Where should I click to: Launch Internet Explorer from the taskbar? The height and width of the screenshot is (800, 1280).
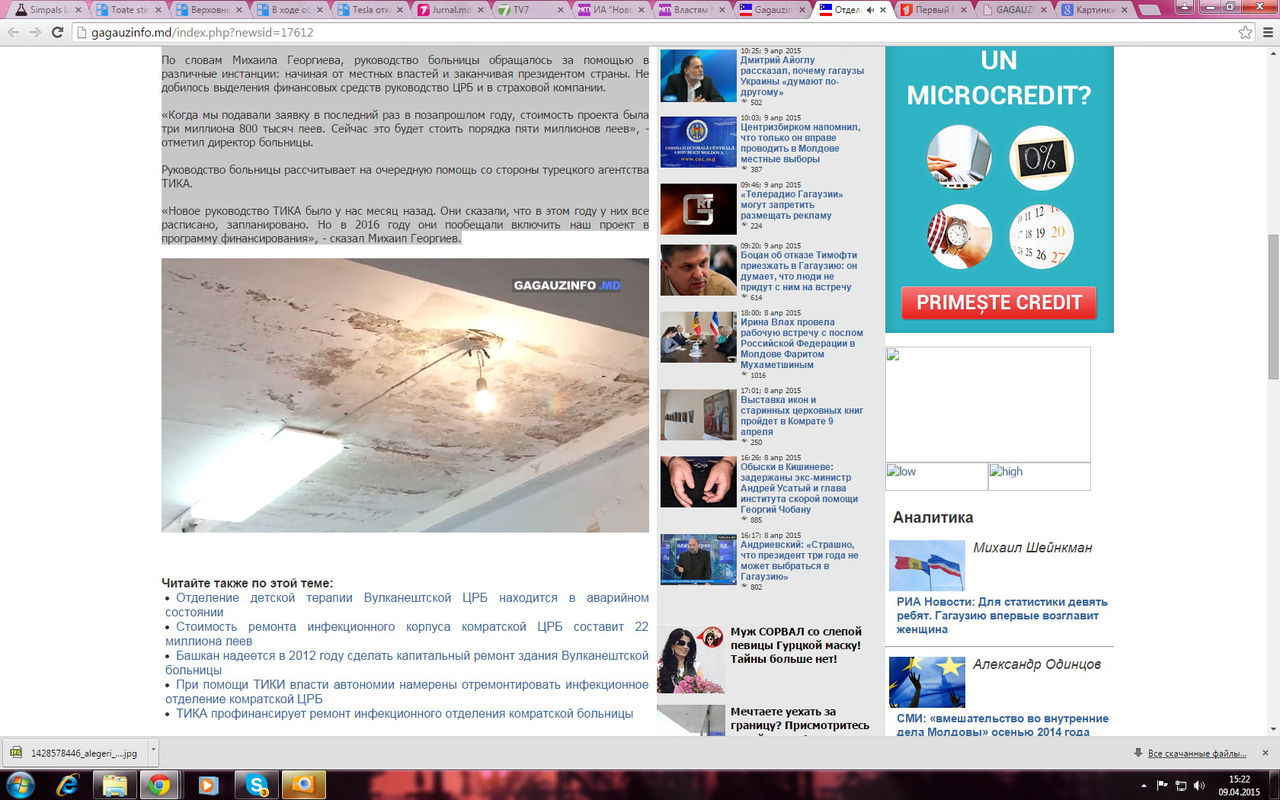click(x=67, y=785)
